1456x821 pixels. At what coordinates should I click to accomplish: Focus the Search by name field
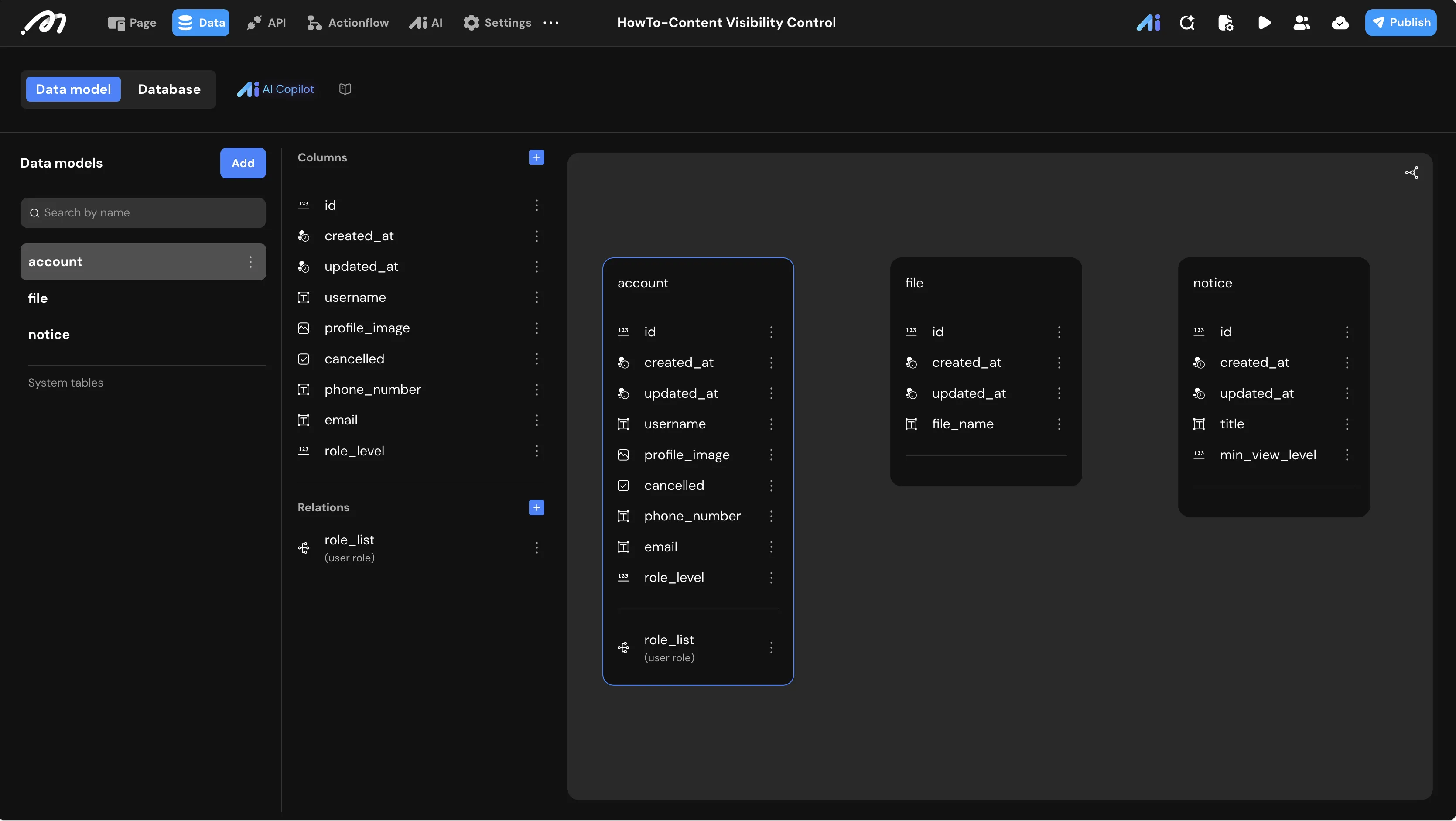pos(143,212)
